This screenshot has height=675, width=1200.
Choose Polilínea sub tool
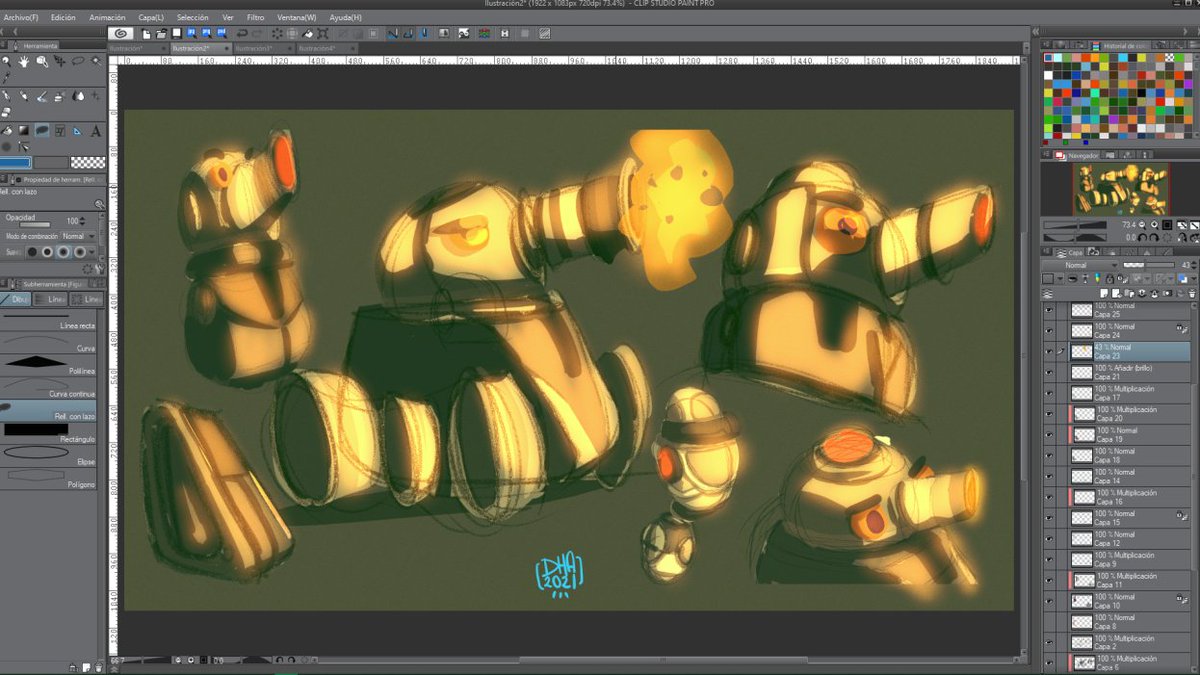pyautogui.click(x=49, y=365)
